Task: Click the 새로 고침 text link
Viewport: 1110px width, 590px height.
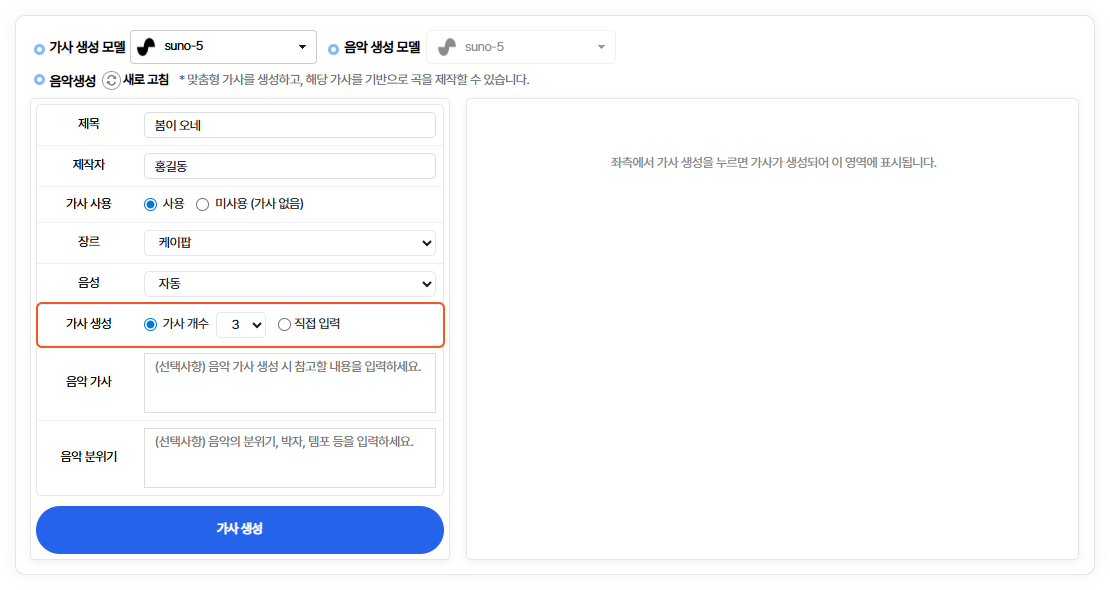Action: pos(146,80)
